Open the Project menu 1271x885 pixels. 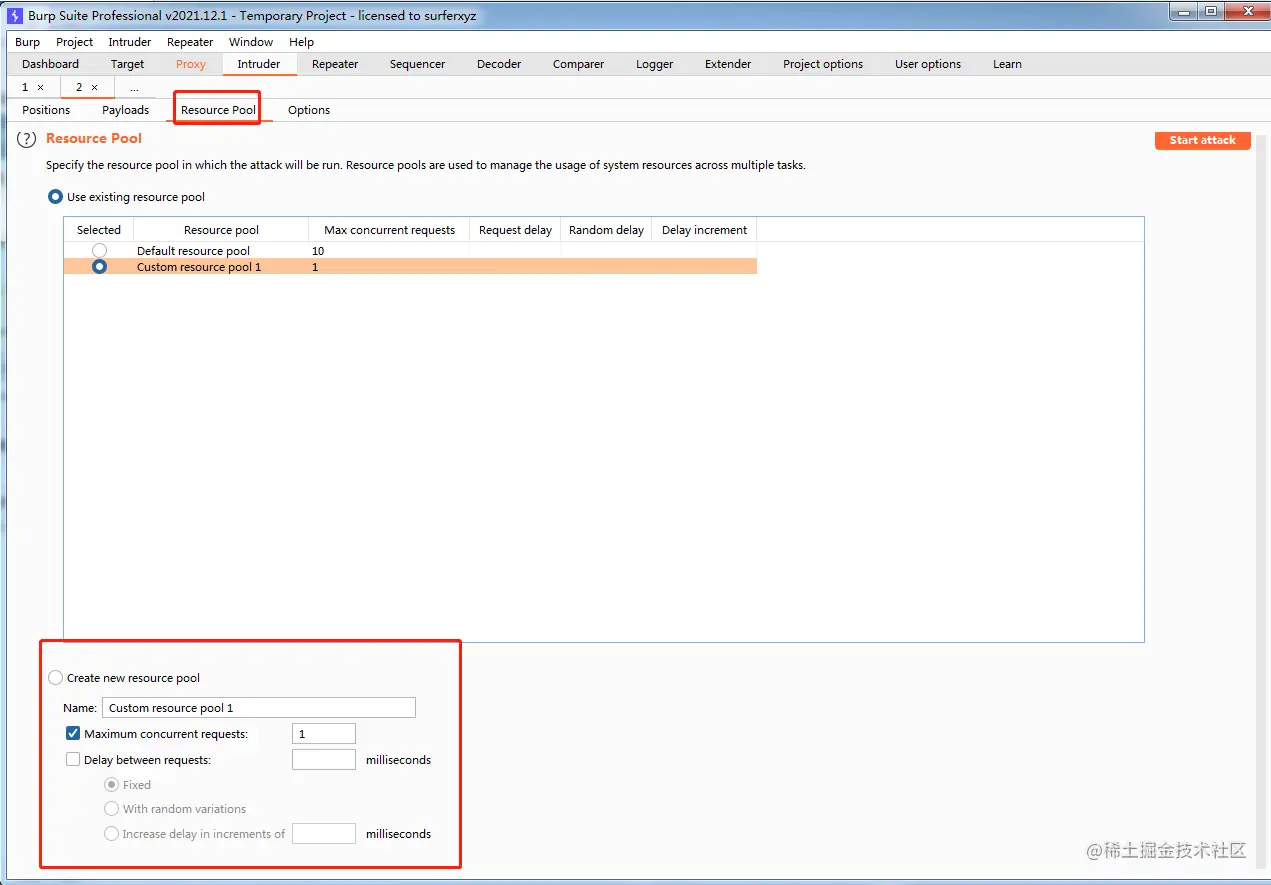tap(74, 42)
